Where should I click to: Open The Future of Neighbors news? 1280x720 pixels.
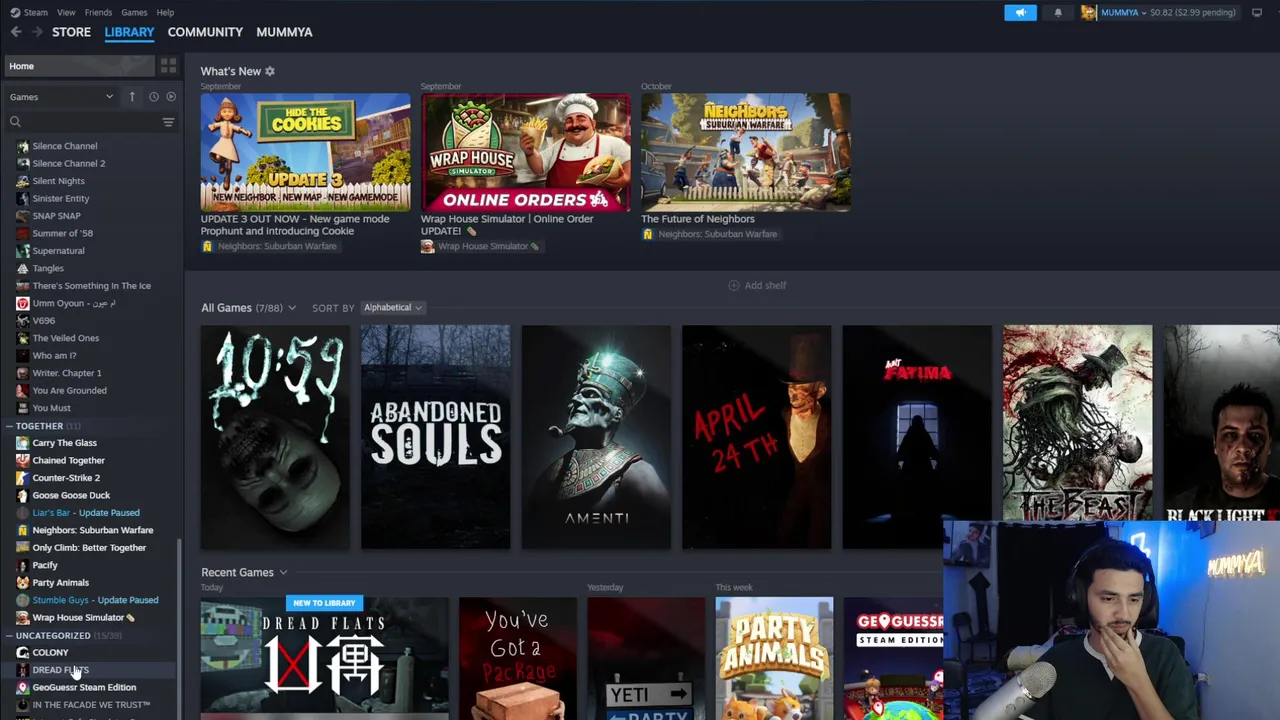pos(745,152)
